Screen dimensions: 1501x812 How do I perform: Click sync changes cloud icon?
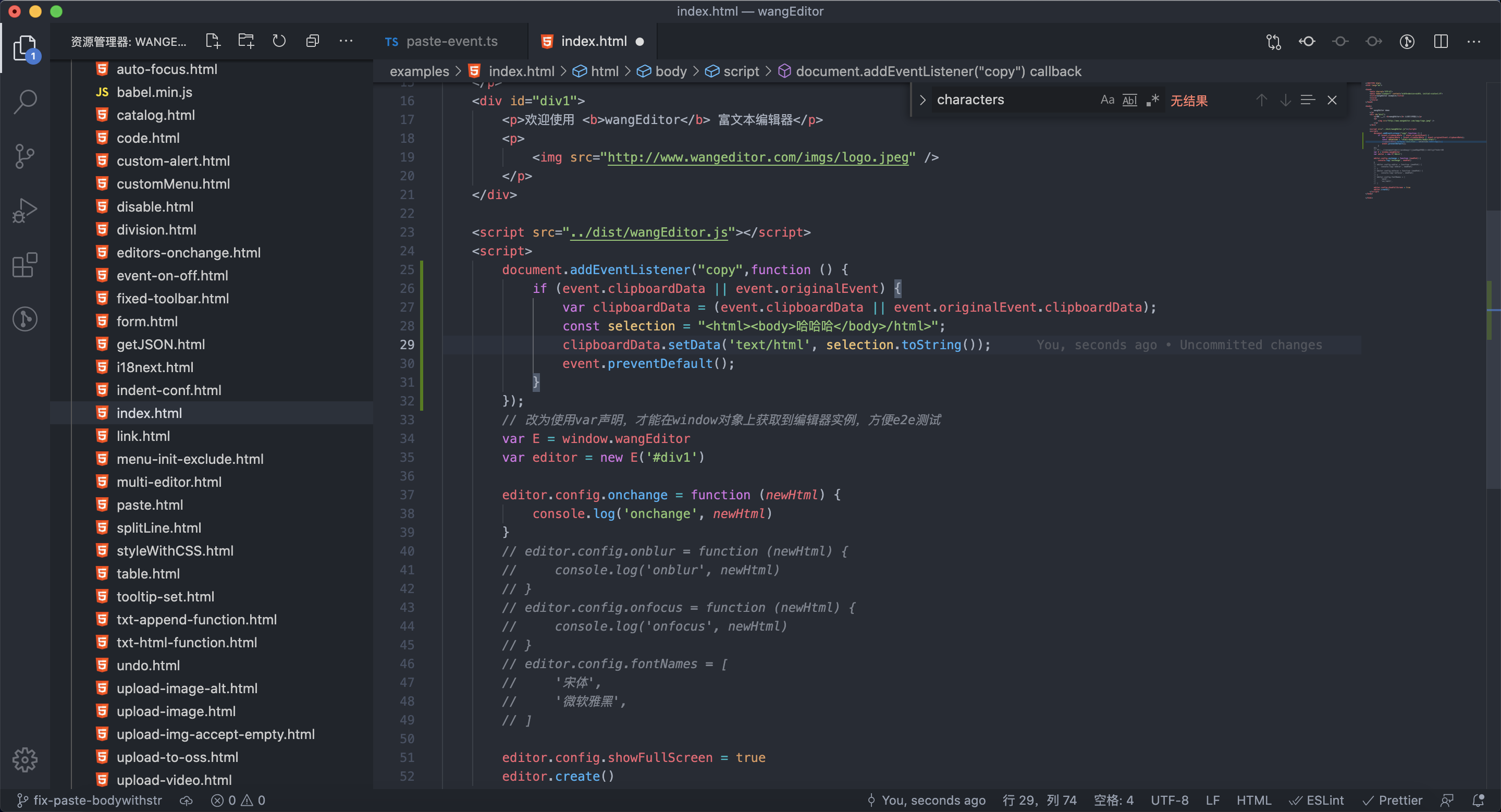(186, 801)
